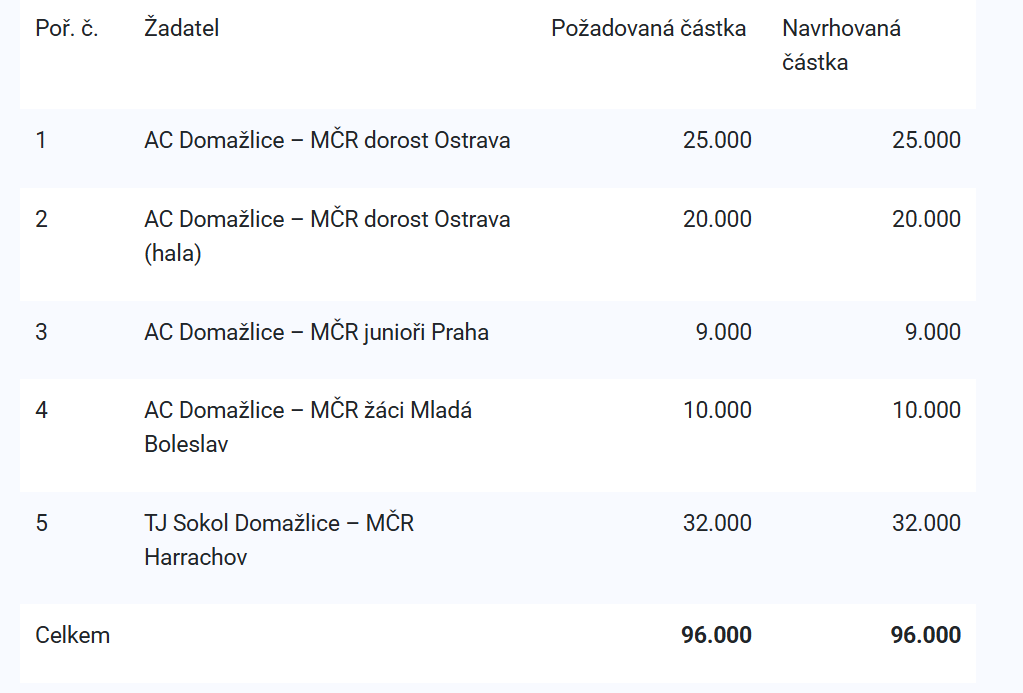The height and width of the screenshot is (693, 1023).
Task: Click proposed amount 32.000 for TJ Sokol
Action: [x=926, y=523]
